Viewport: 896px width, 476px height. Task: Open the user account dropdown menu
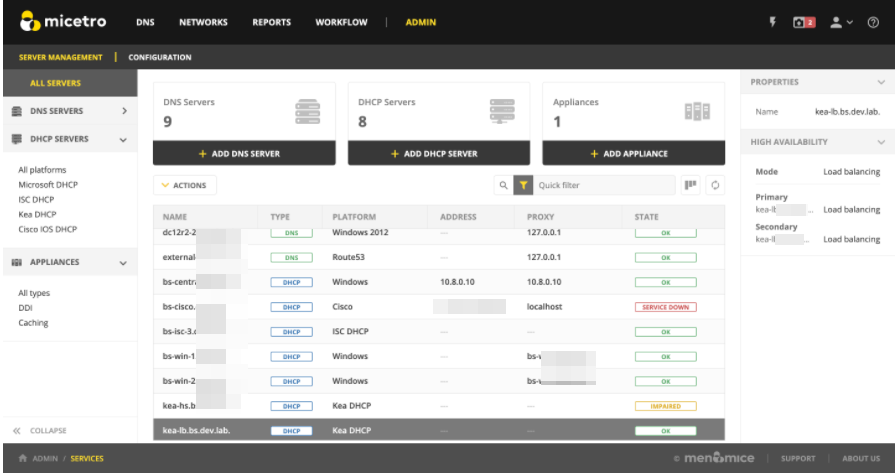[x=841, y=22]
